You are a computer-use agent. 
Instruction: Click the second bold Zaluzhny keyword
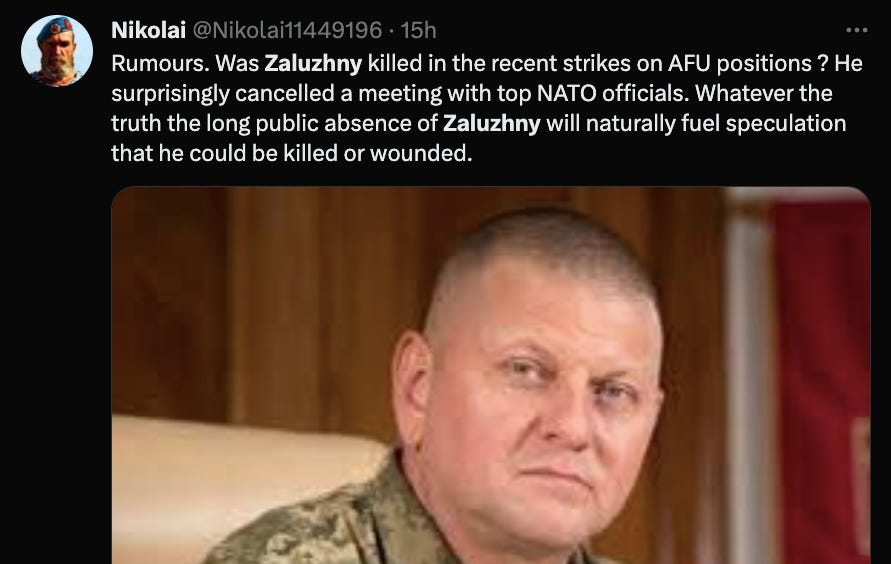(492, 123)
